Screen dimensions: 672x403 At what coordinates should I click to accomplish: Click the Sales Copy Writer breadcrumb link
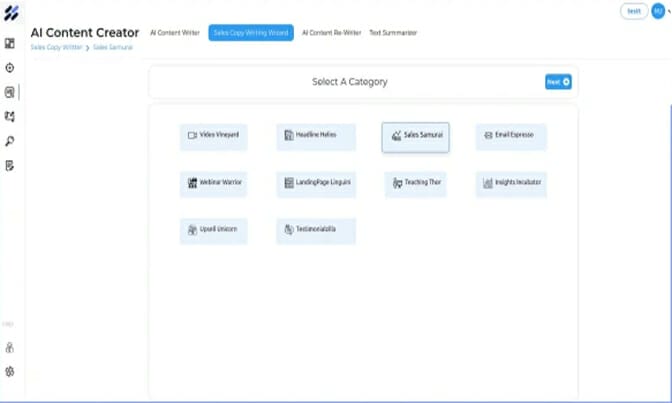tap(56, 48)
